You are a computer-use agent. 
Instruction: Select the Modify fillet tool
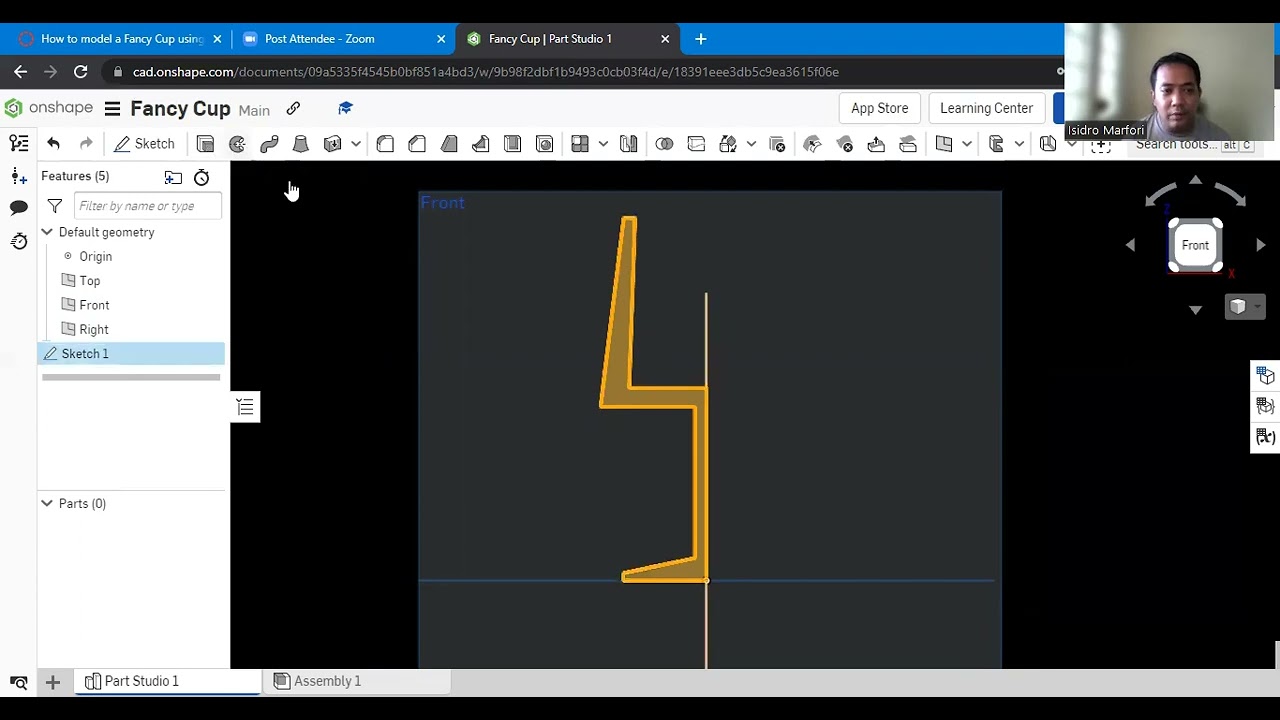tap(812, 144)
